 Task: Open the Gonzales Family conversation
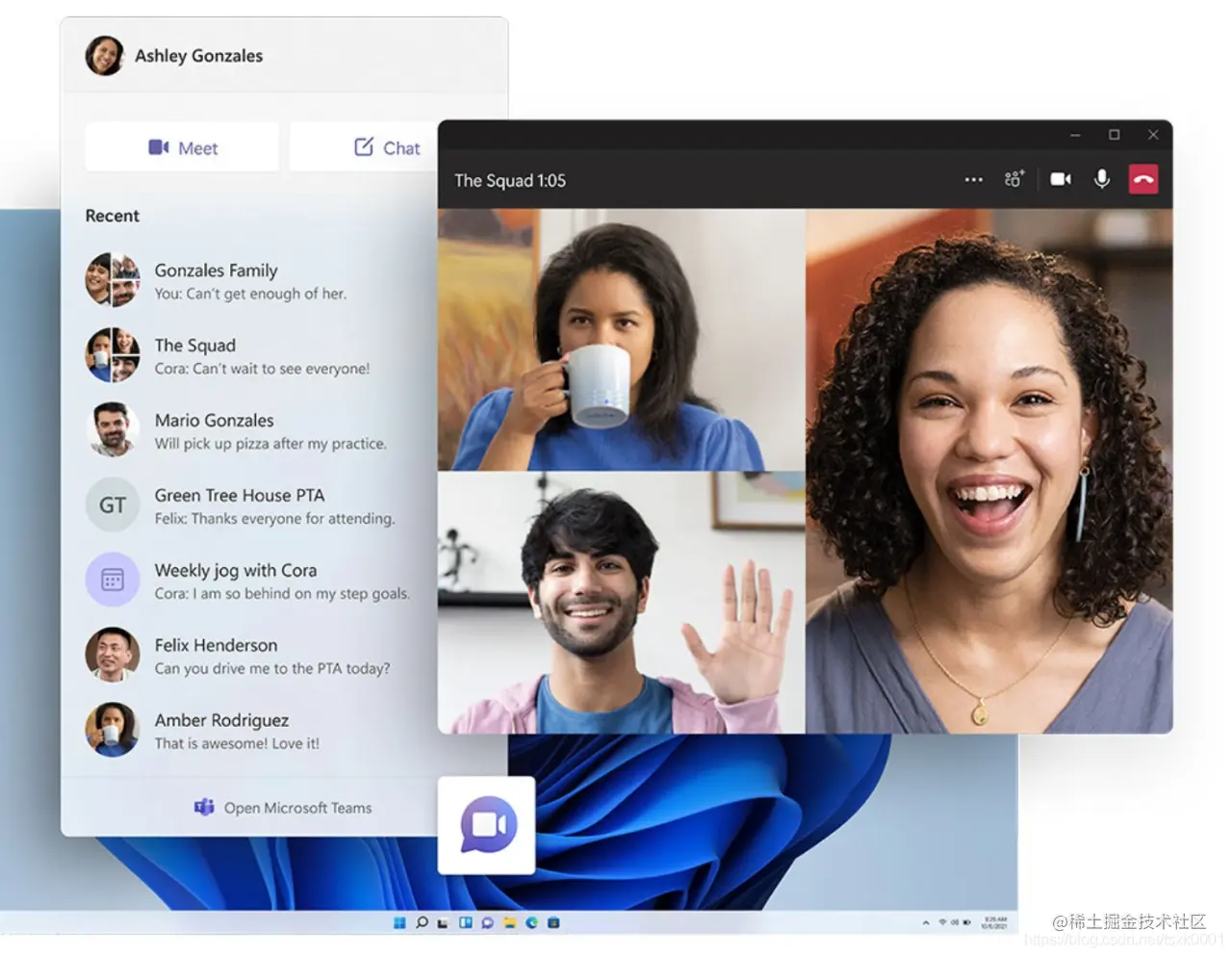pyautogui.click(x=250, y=280)
